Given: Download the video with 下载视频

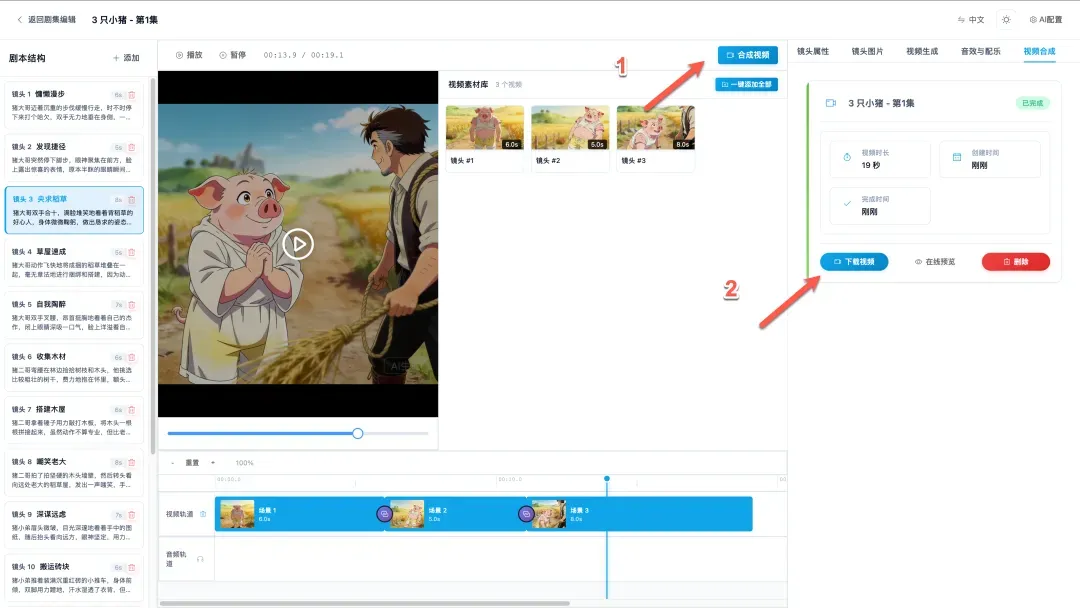Looking at the screenshot, I should click(x=854, y=262).
